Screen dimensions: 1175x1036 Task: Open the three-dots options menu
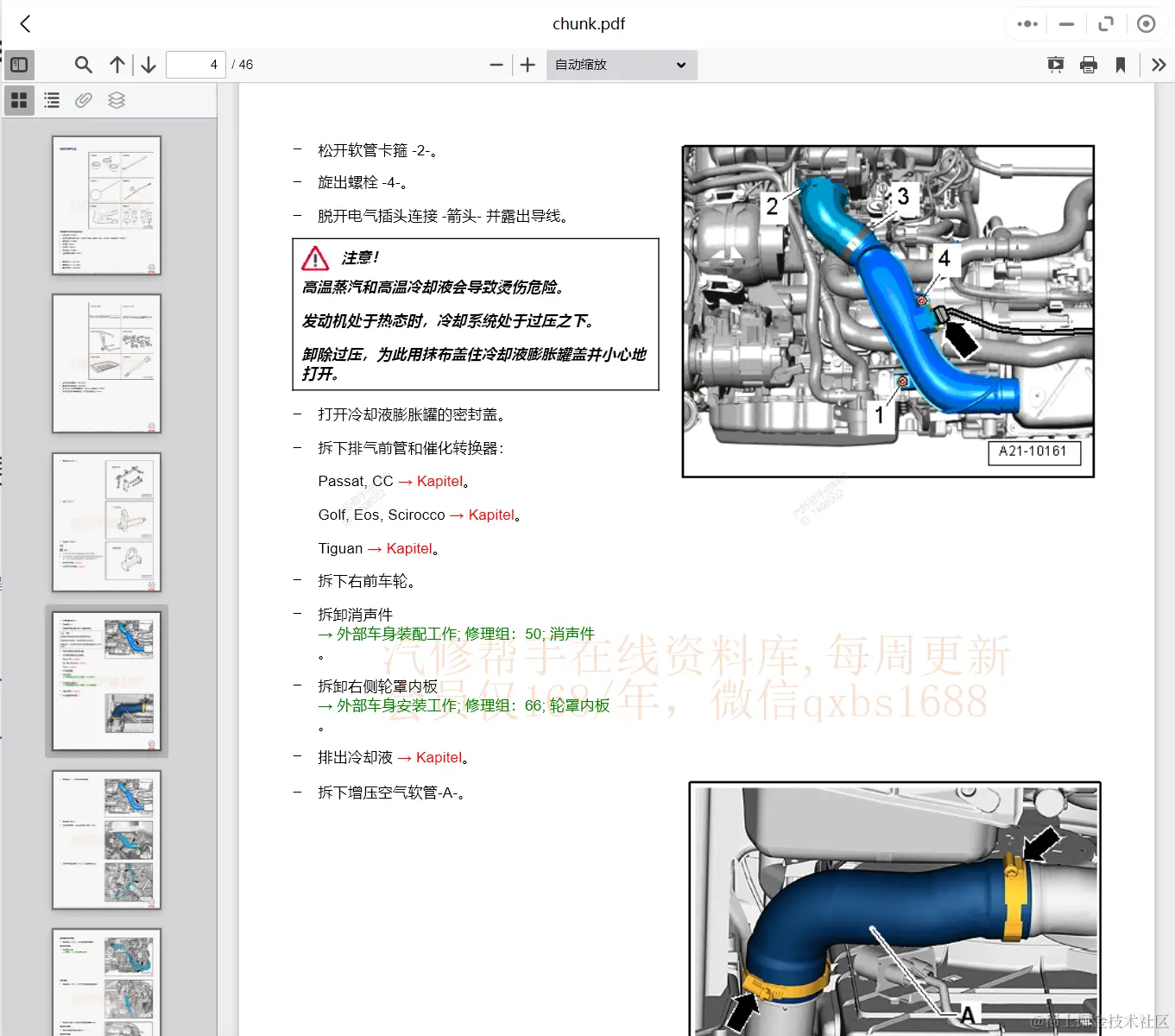(x=1027, y=23)
